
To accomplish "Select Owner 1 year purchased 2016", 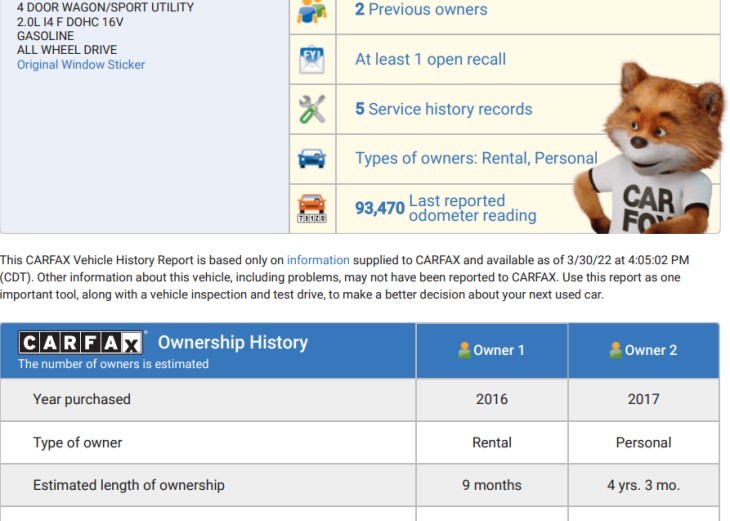I will point(492,399).
